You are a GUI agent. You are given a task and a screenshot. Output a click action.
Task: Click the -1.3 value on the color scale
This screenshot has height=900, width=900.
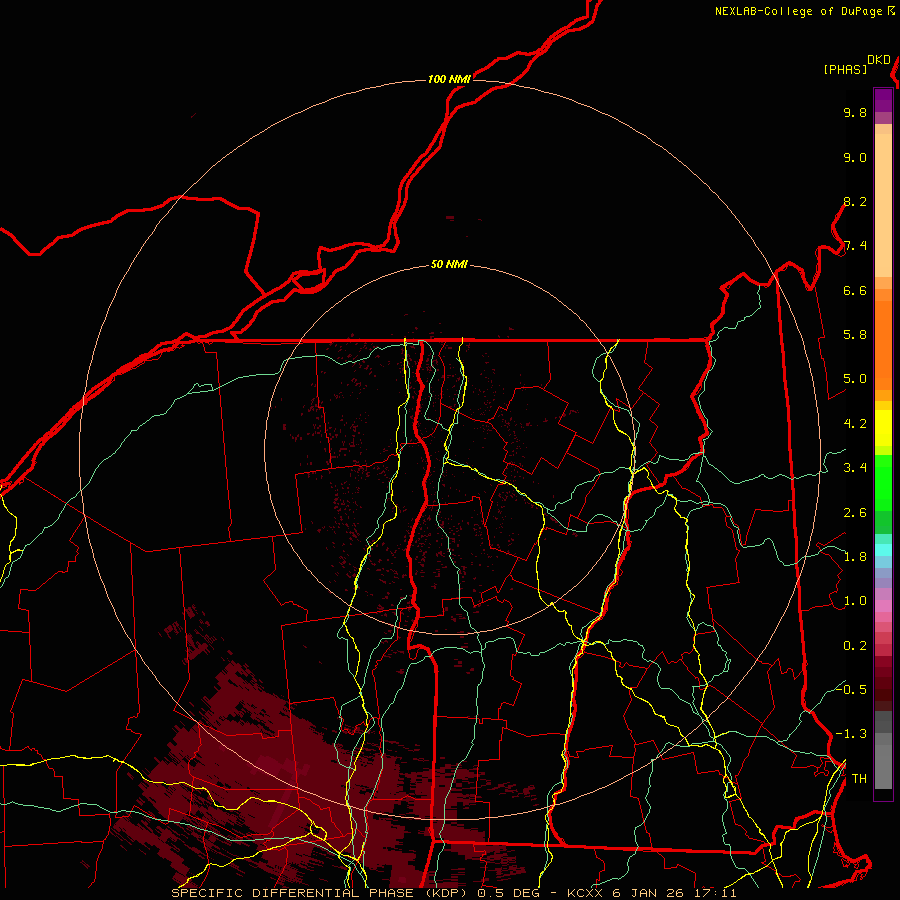point(851,734)
